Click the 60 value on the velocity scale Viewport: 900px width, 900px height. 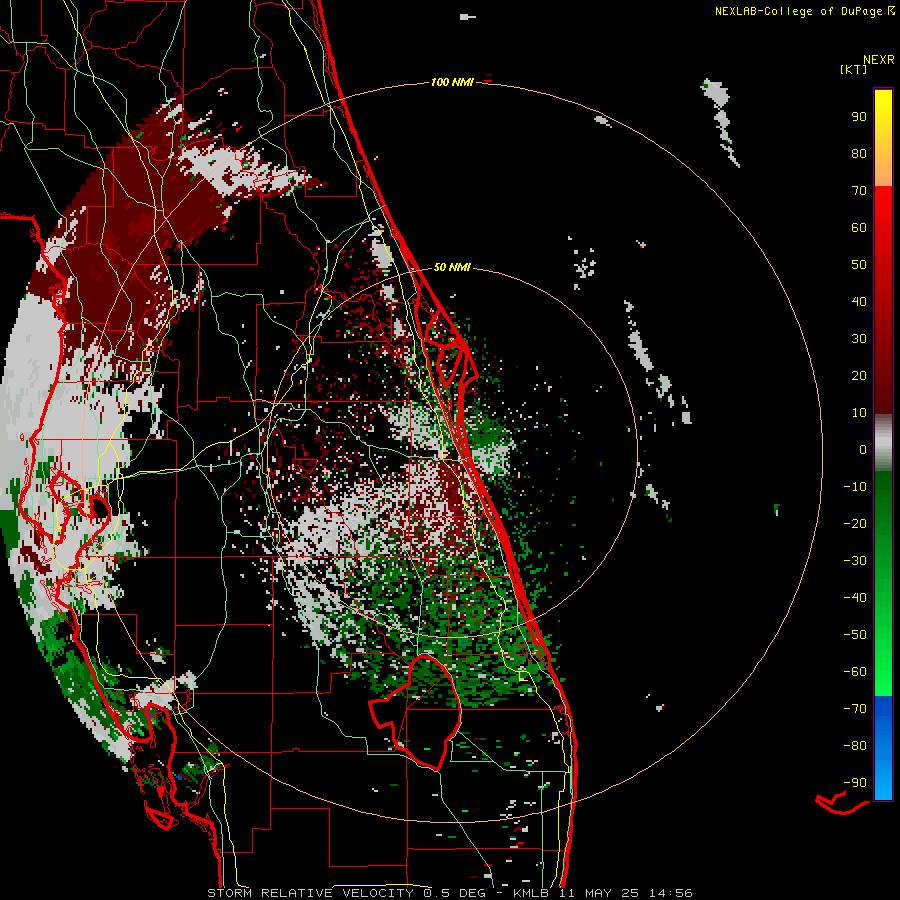point(859,228)
